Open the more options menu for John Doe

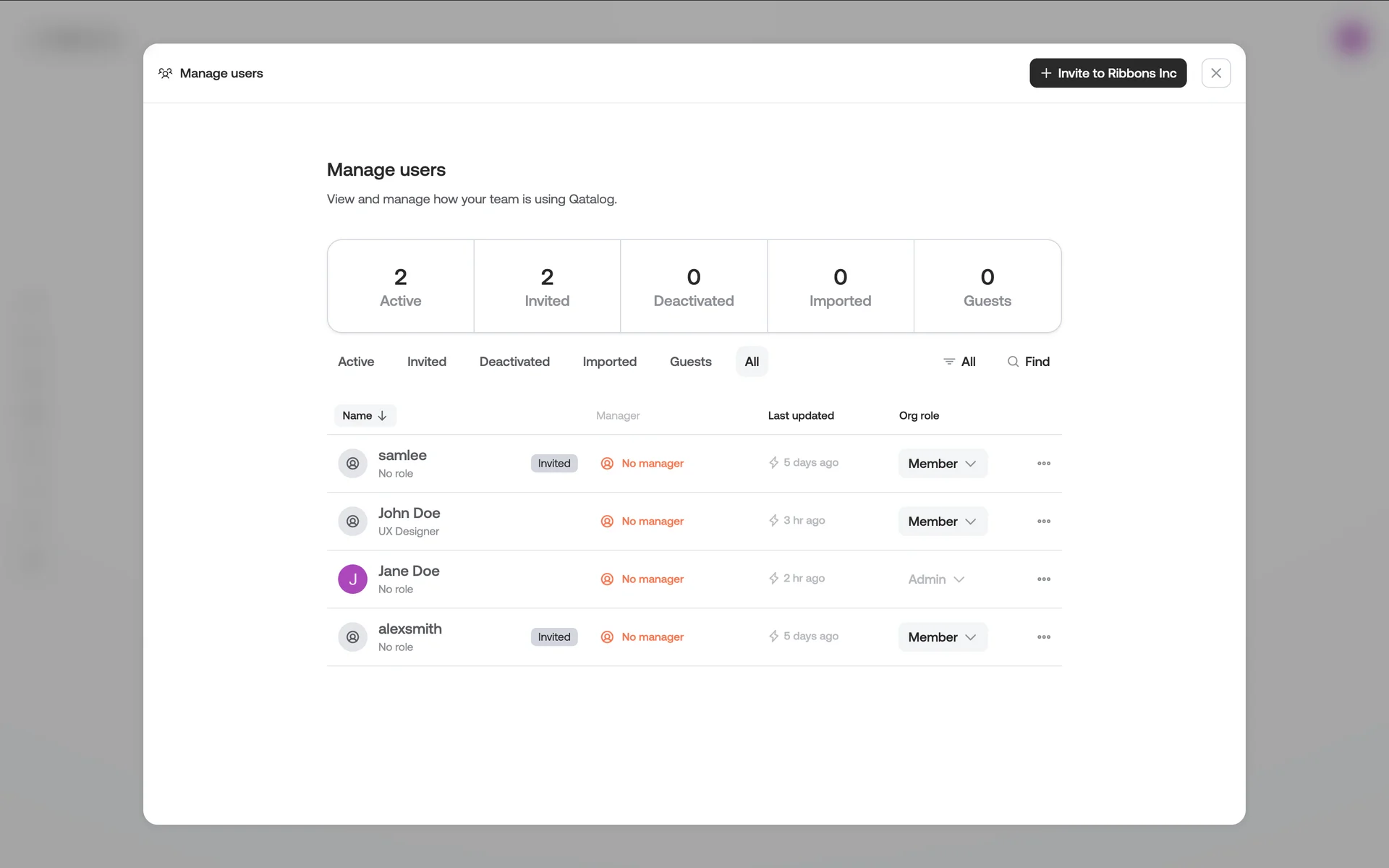(x=1043, y=522)
